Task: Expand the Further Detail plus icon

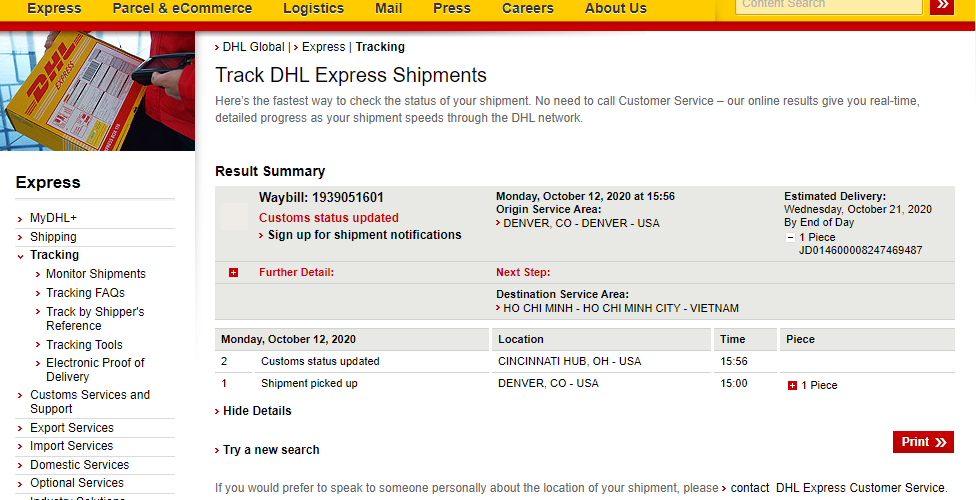Action: (233, 272)
